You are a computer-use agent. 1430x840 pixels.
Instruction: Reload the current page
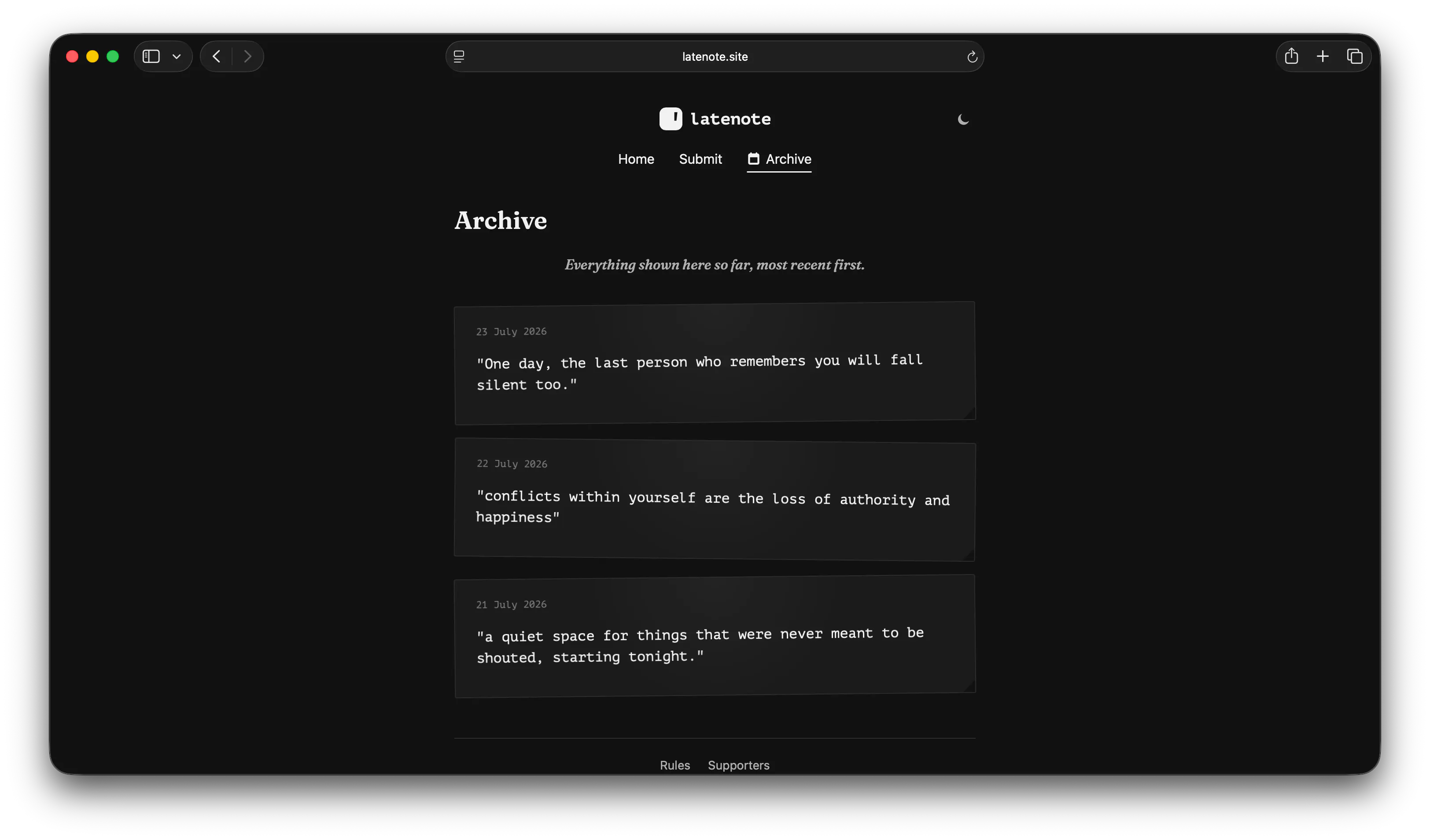pos(972,56)
